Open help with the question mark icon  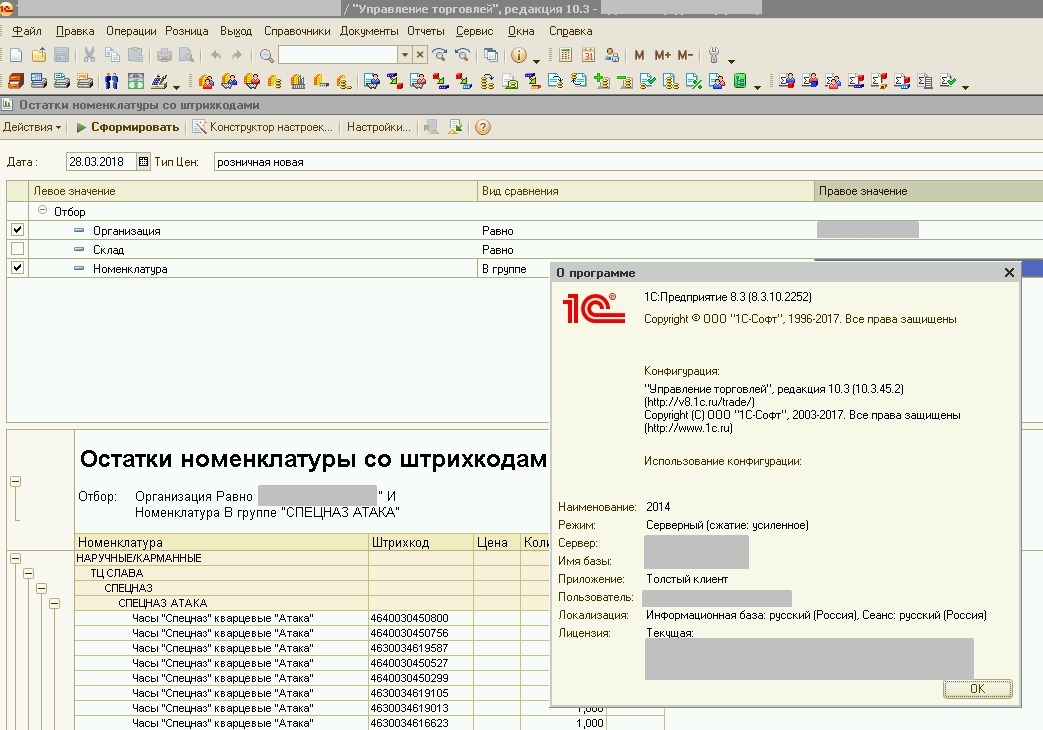pyautogui.click(x=483, y=127)
